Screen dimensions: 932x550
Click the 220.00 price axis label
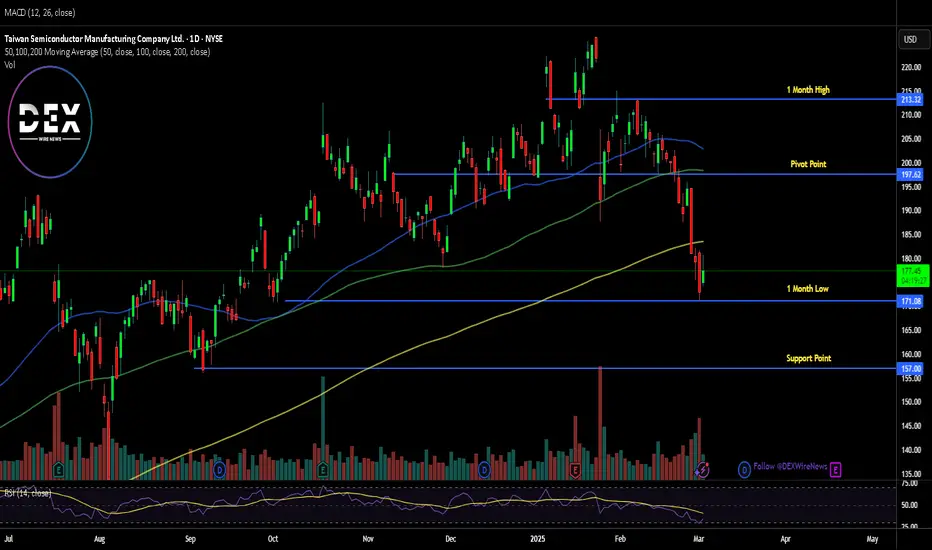coord(911,68)
